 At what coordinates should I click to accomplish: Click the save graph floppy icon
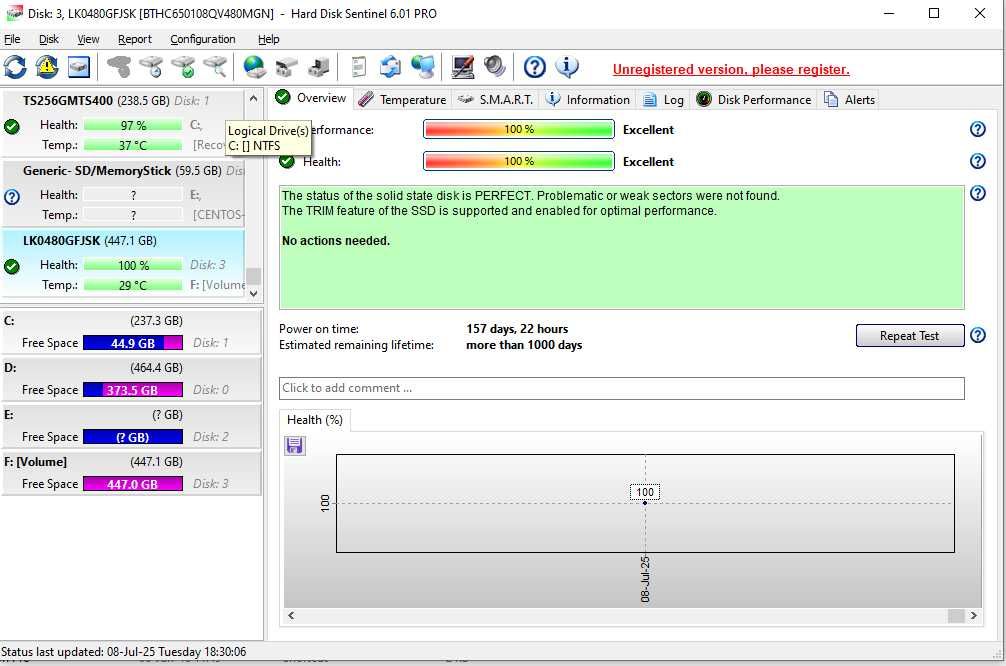tap(294, 445)
